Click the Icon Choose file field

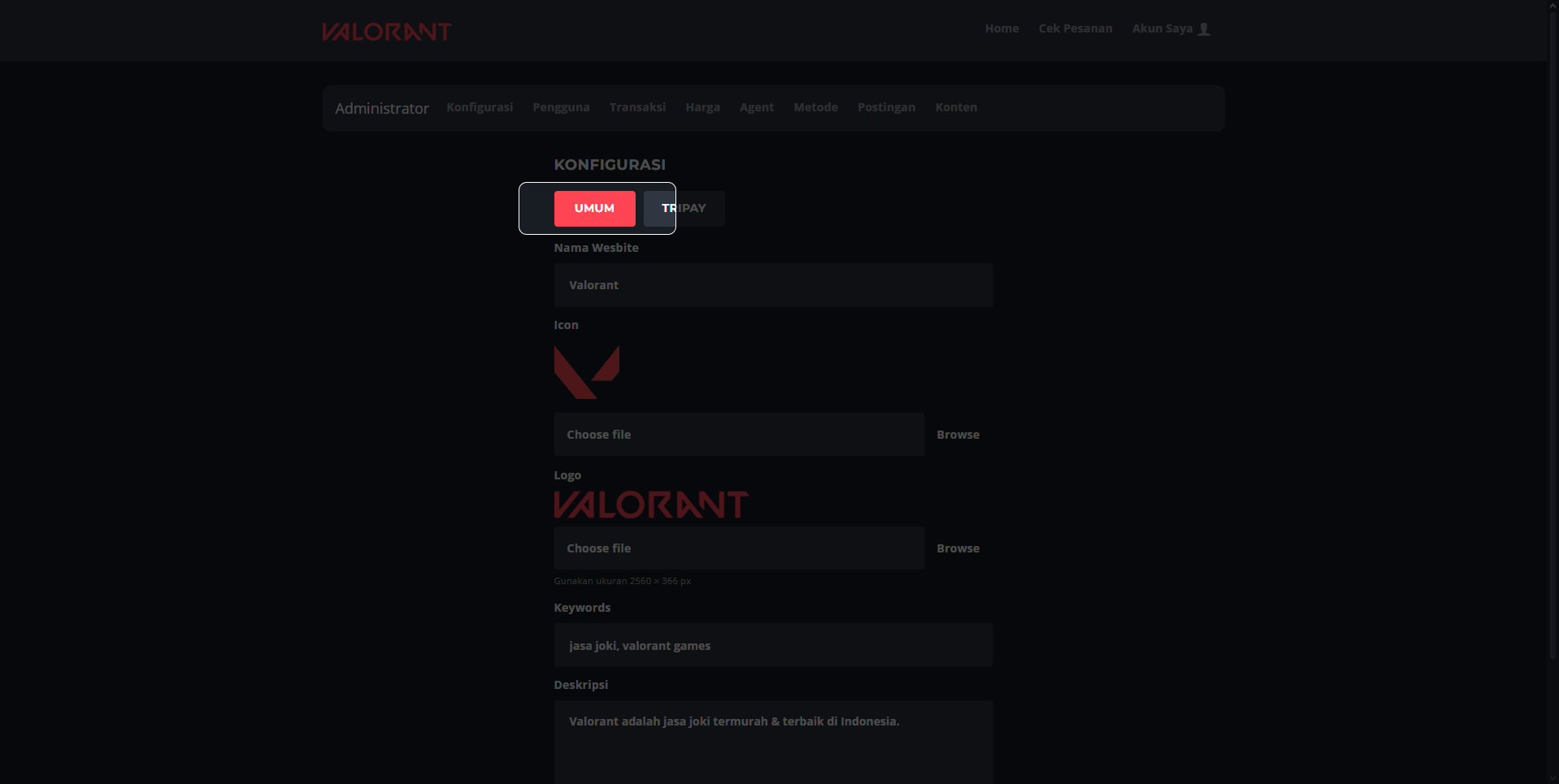[x=739, y=435]
